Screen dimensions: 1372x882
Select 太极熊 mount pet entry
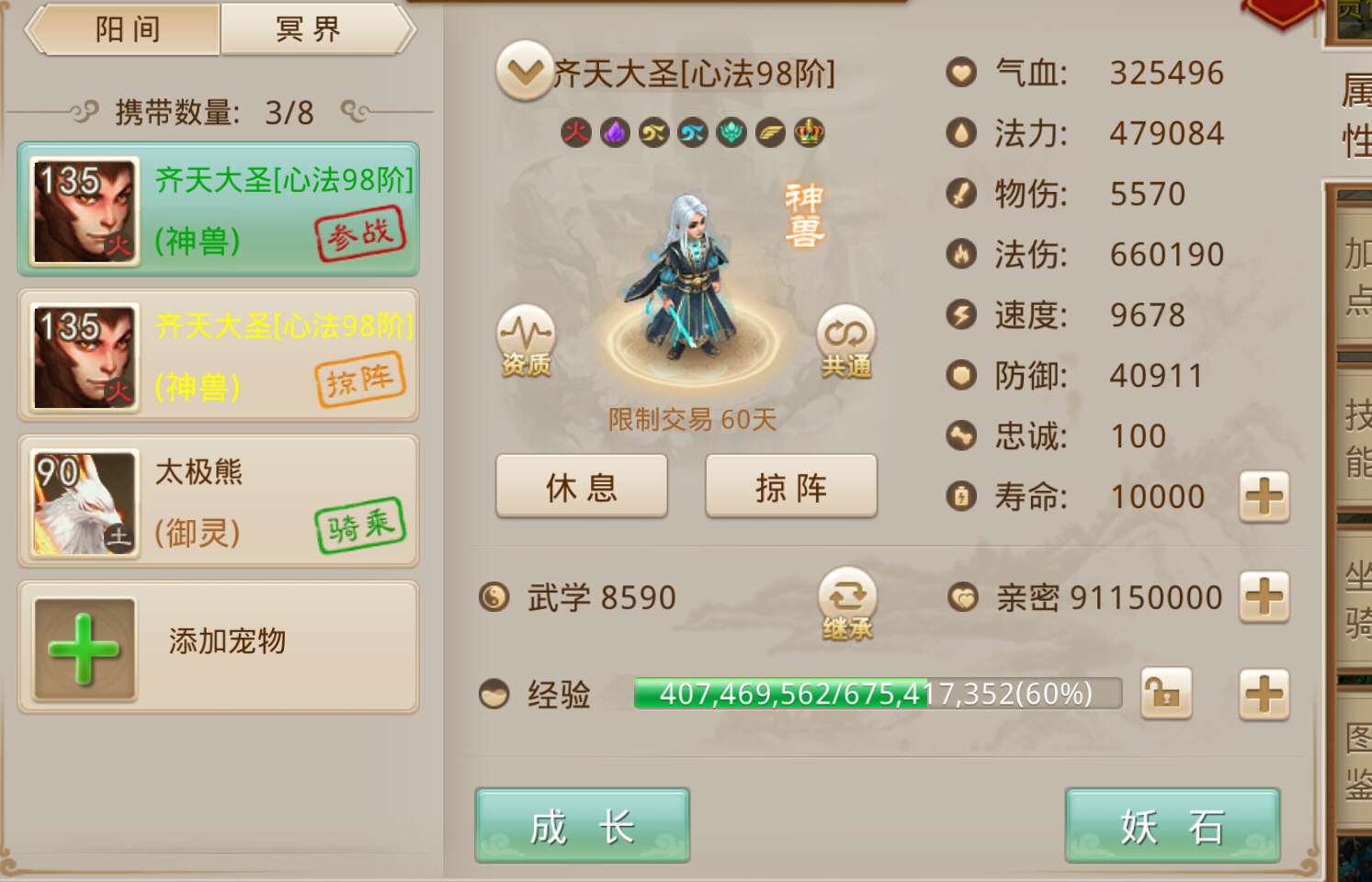[219, 502]
